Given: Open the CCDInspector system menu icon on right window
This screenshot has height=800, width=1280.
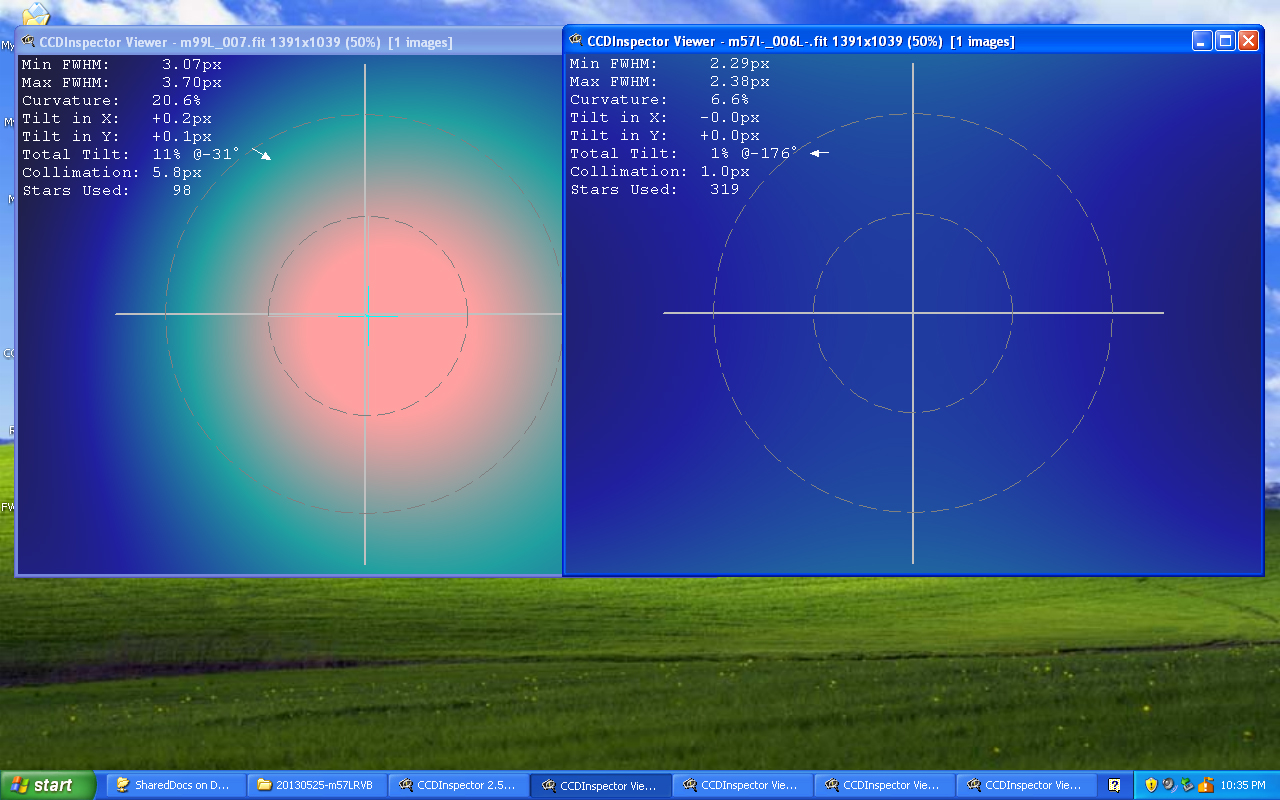Looking at the screenshot, I should pyautogui.click(x=575, y=41).
